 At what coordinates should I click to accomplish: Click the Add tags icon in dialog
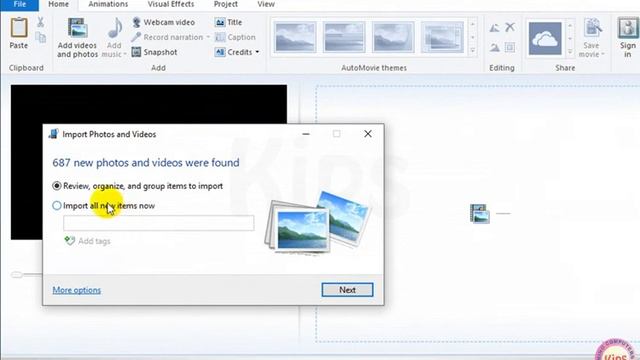(69, 241)
